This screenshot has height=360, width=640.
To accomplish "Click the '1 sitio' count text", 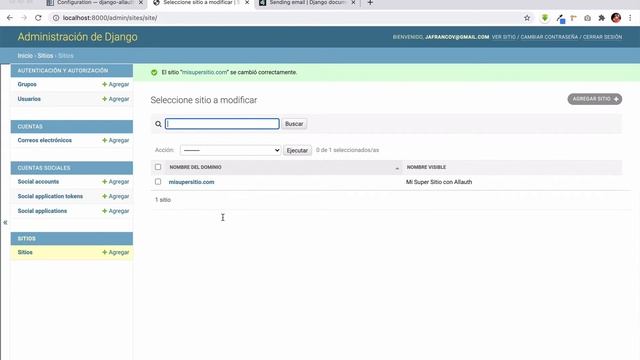I will tap(163, 200).
